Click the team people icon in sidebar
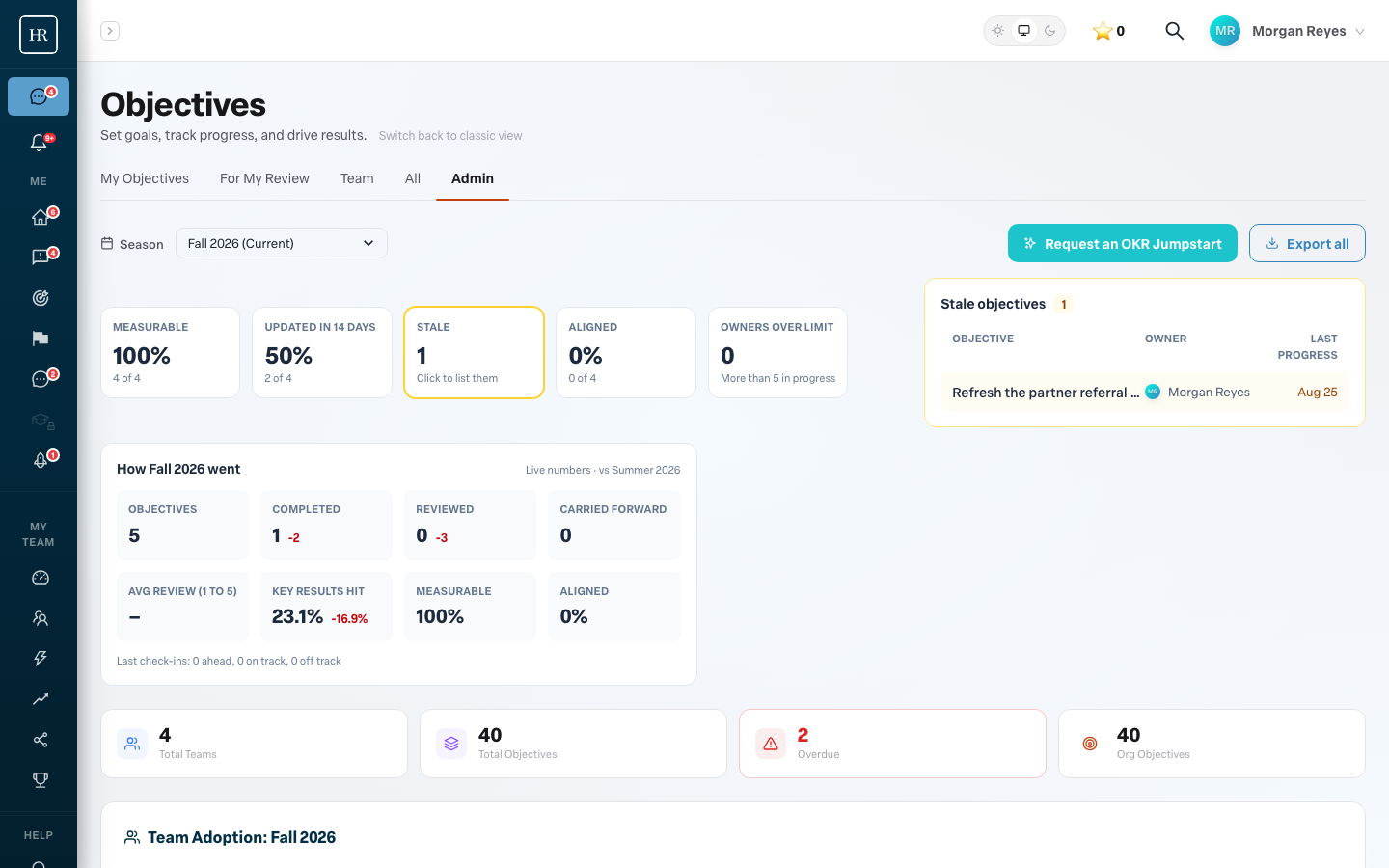 (40, 618)
